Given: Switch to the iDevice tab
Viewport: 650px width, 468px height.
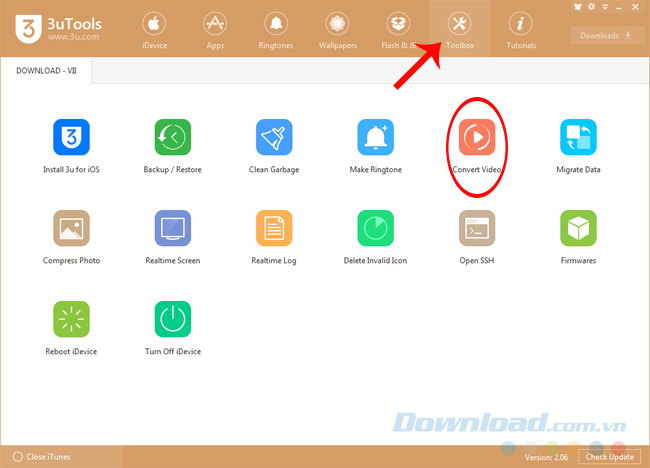Looking at the screenshot, I should coord(153,30).
